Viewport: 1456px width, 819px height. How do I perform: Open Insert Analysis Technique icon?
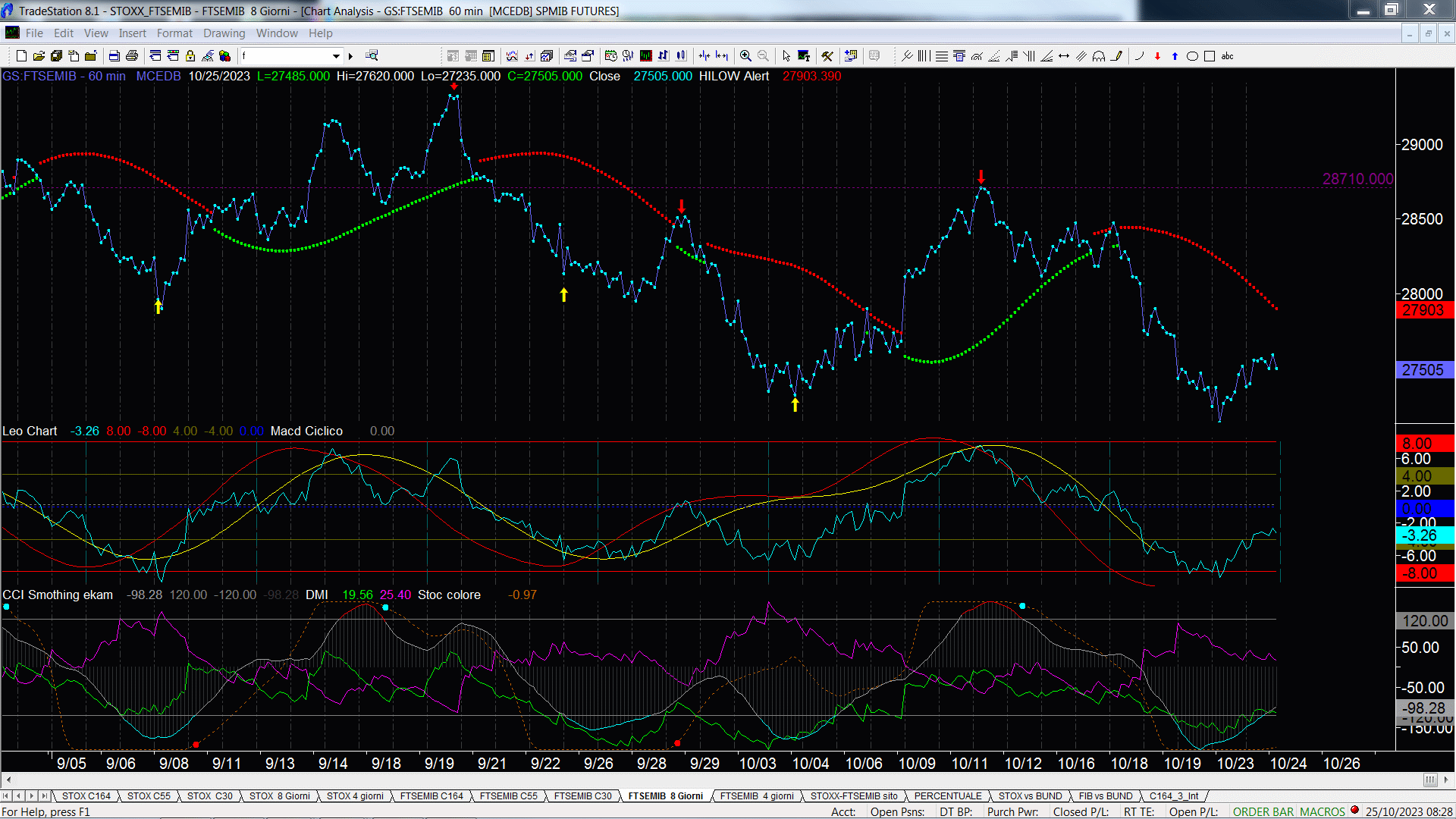[x=512, y=56]
